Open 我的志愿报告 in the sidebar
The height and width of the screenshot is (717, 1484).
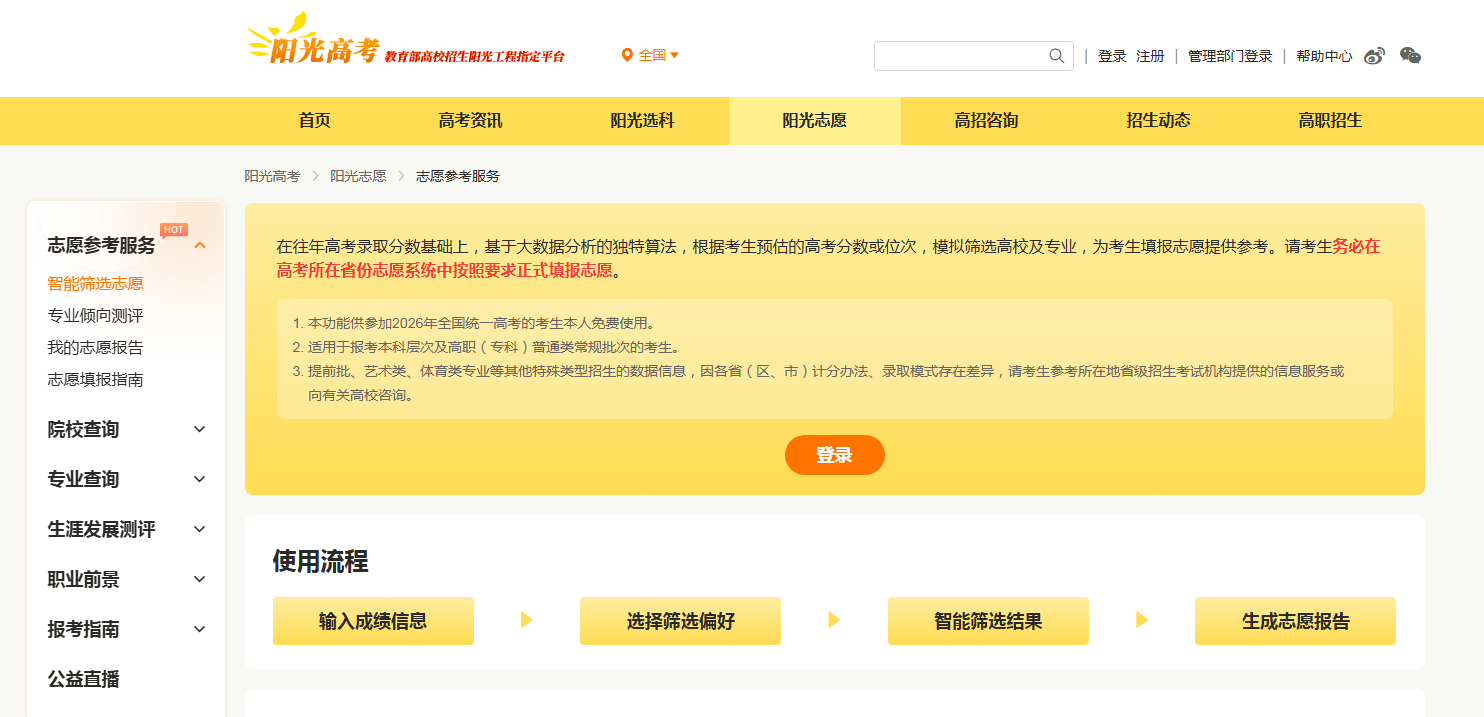coord(95,348)
